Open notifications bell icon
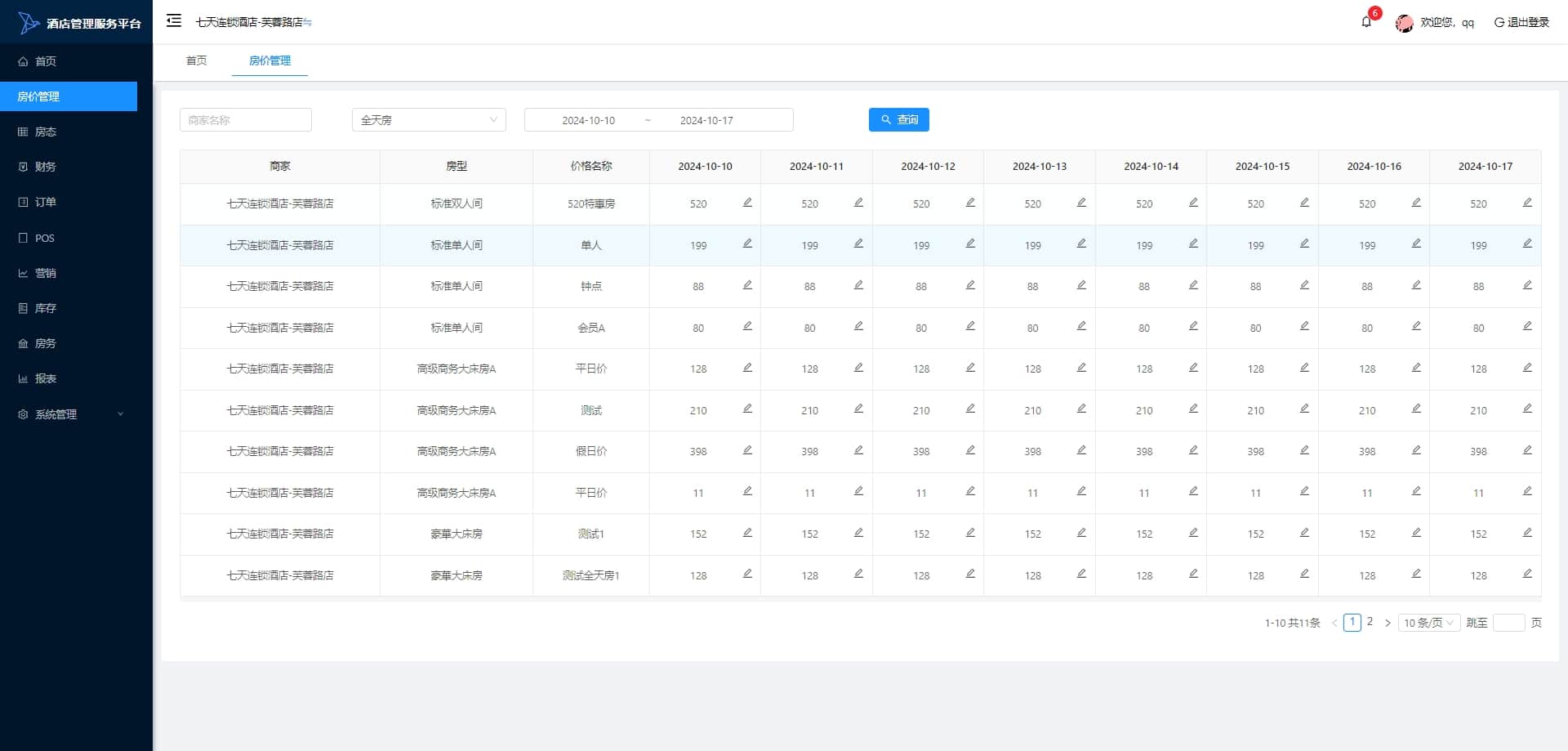Image resolution: width=1568 pixels, height=751 pixels. click(1366, 22)
